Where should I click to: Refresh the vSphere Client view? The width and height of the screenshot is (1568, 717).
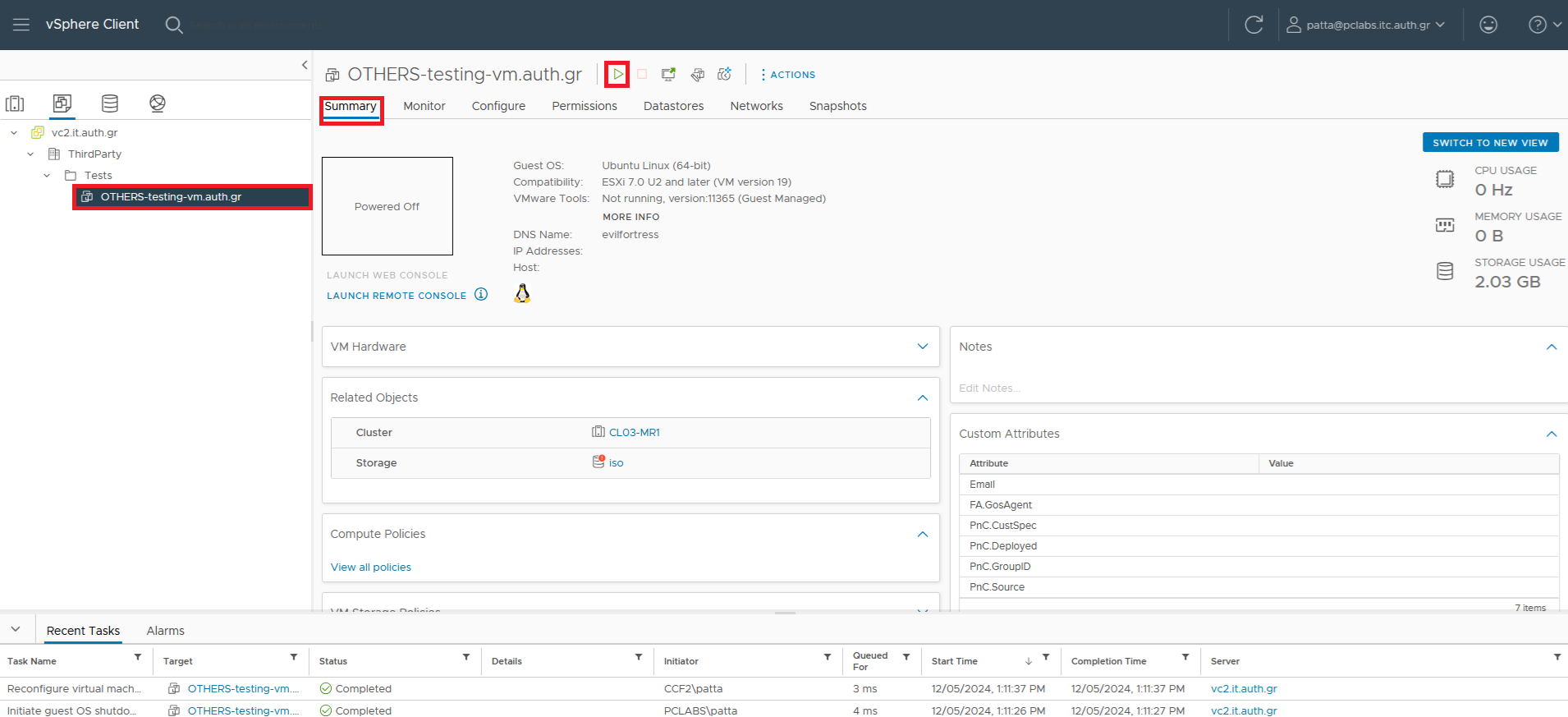point(1254,25)
